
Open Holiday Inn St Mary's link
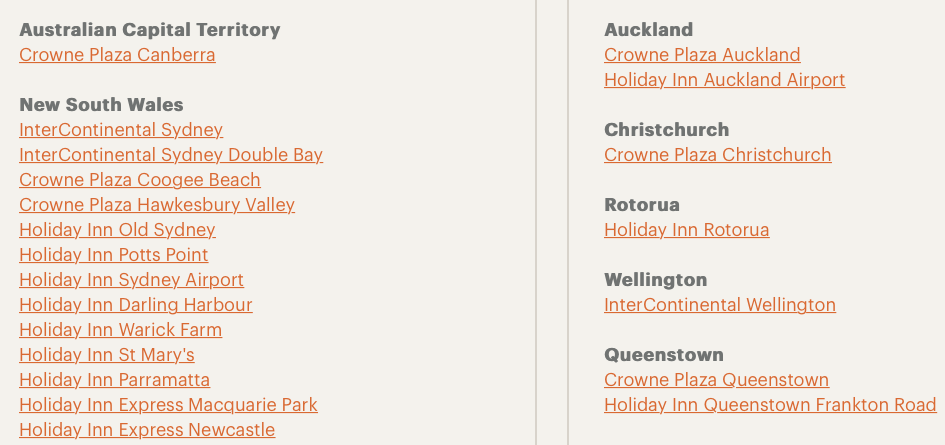point(107,355)
